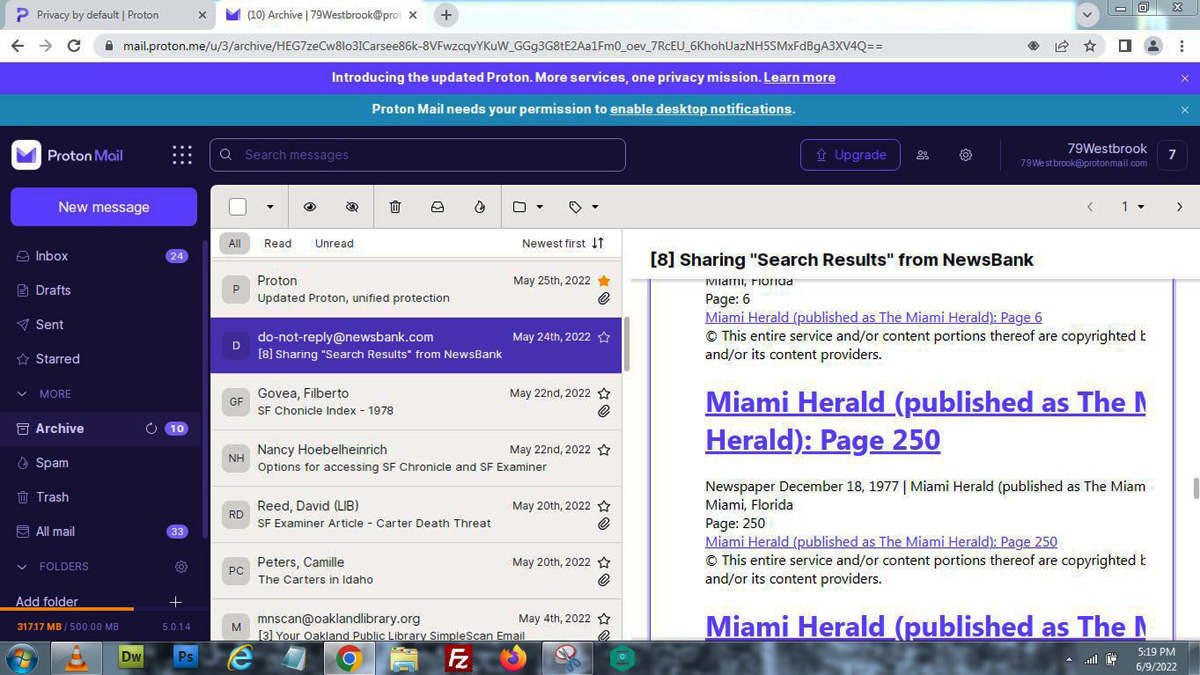Click the Proton Mail logo

(x=68, y=155)
